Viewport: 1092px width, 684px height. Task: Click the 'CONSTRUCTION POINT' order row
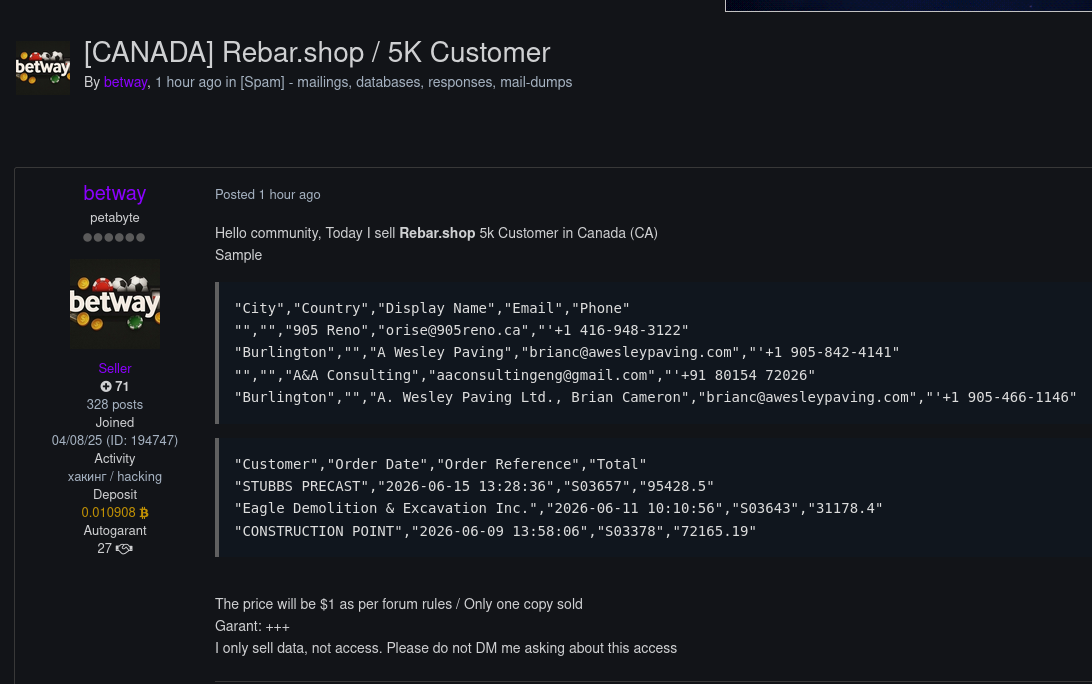(x=495, y=531)
